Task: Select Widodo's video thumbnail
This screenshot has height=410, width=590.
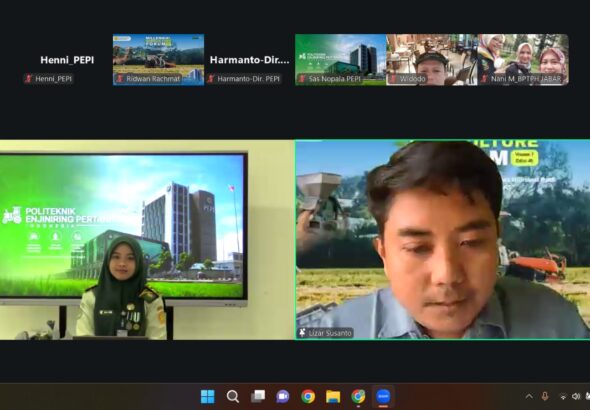Action: pyautogui.click(x=432, y=60)
